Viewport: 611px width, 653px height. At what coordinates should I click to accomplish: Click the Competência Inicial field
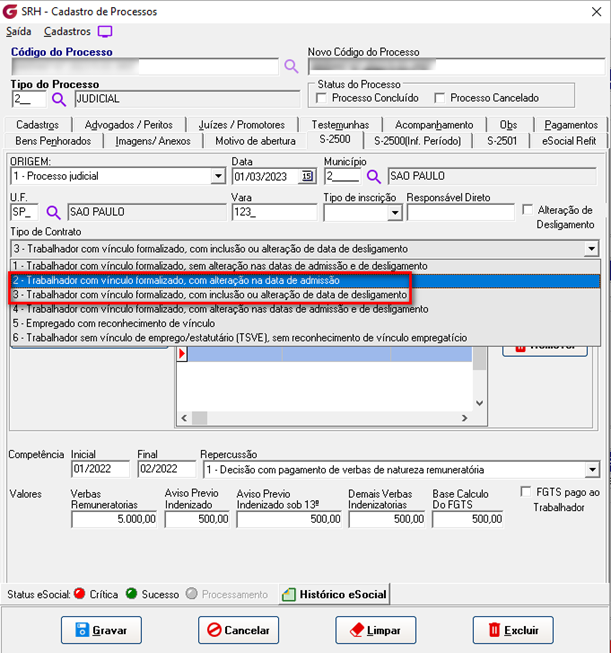point(100,469)
